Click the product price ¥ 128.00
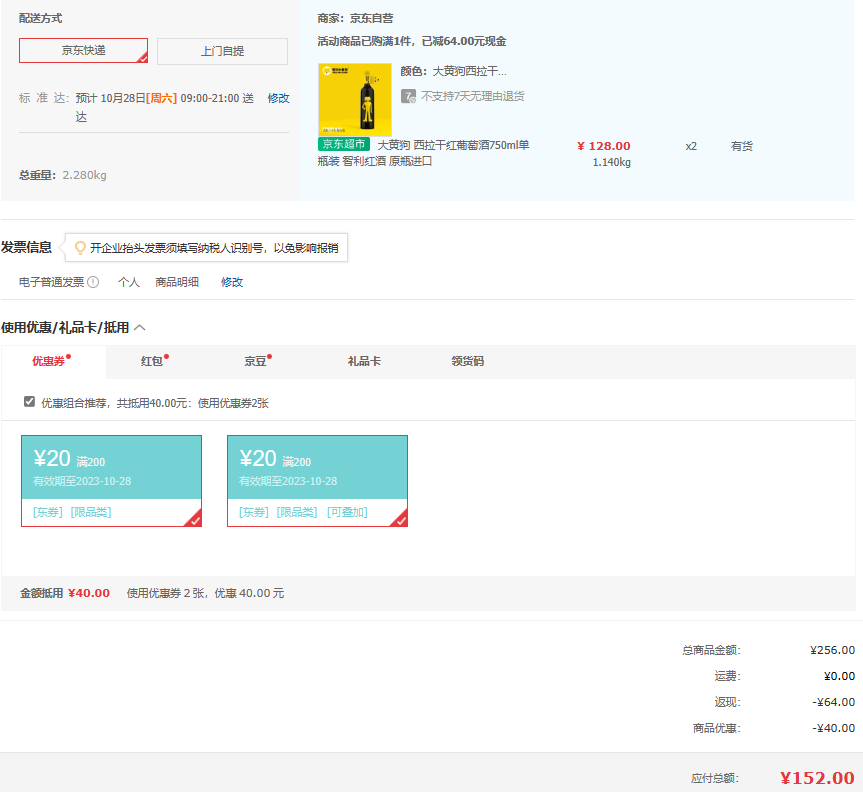The width and height of the screenshot is (863, 792). [604, 146]
